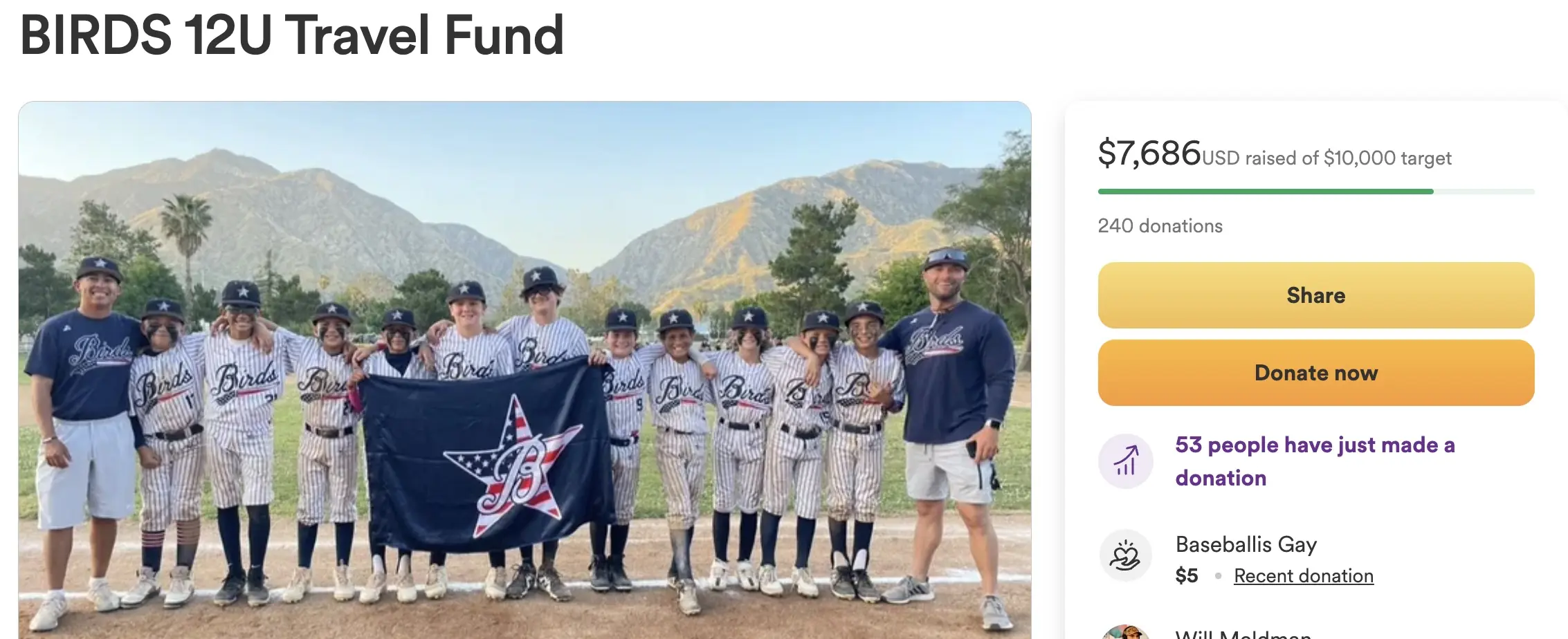Click the orange Donate now button

(1315, 373)
